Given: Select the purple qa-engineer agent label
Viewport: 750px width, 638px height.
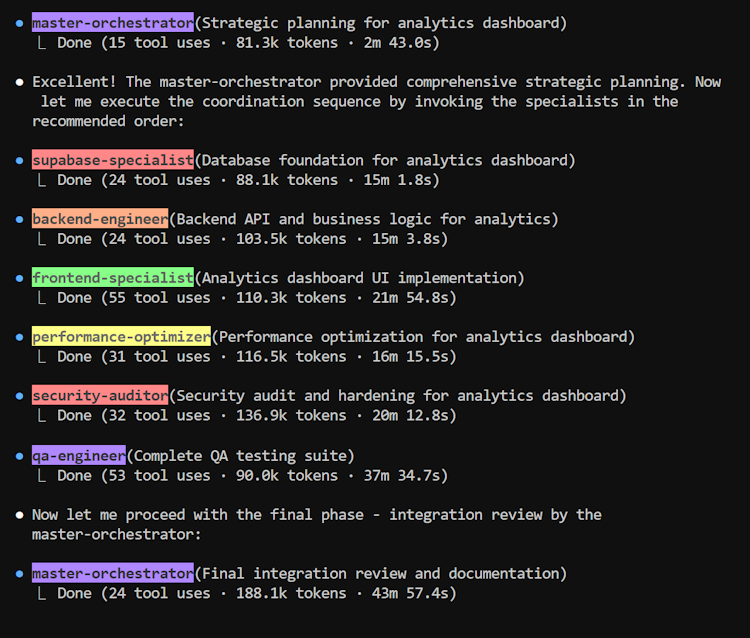Looking at the screenshot, I should point(79,455).
